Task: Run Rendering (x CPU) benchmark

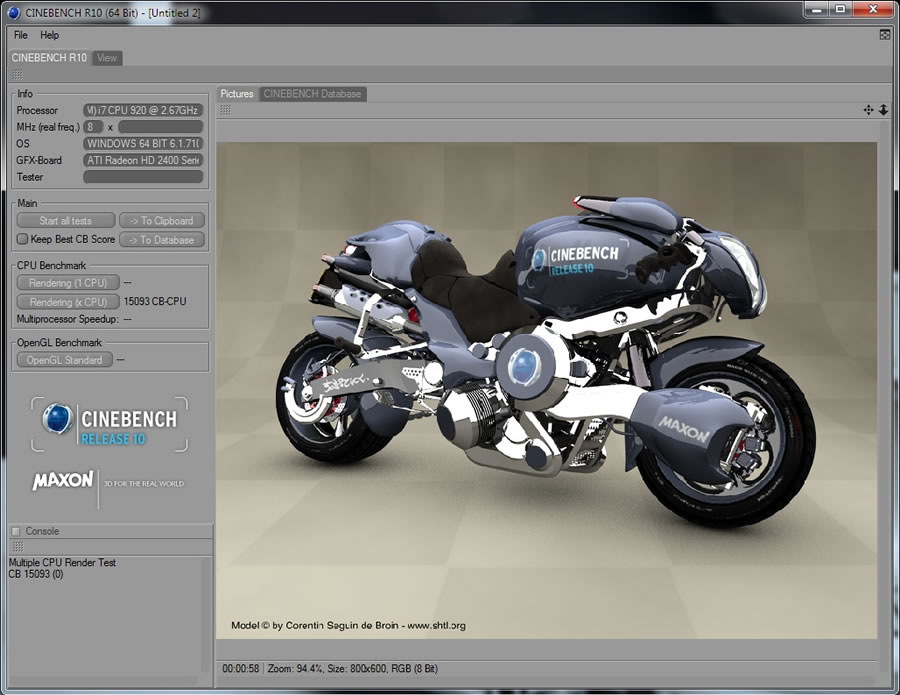Action: coord(68,302)
